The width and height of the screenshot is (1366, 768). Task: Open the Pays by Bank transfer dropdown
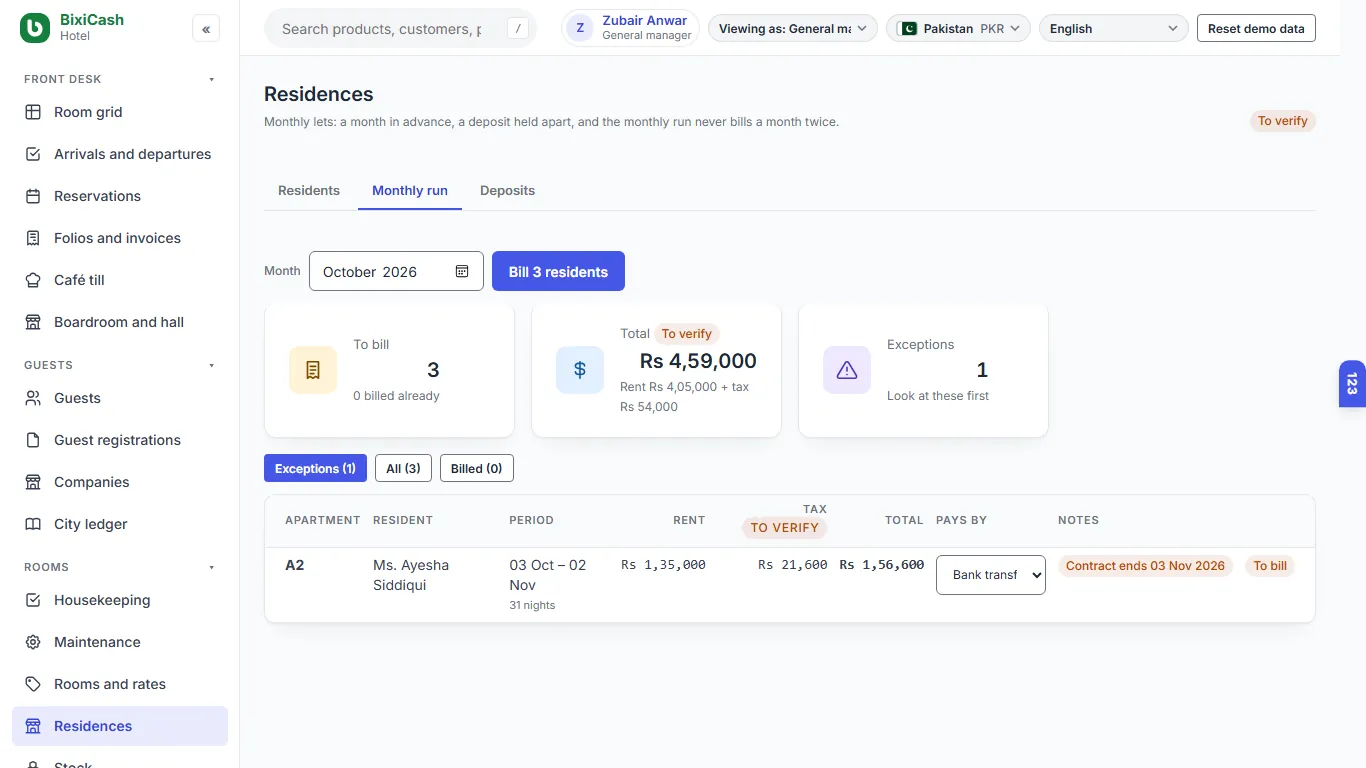coord(991,575)
